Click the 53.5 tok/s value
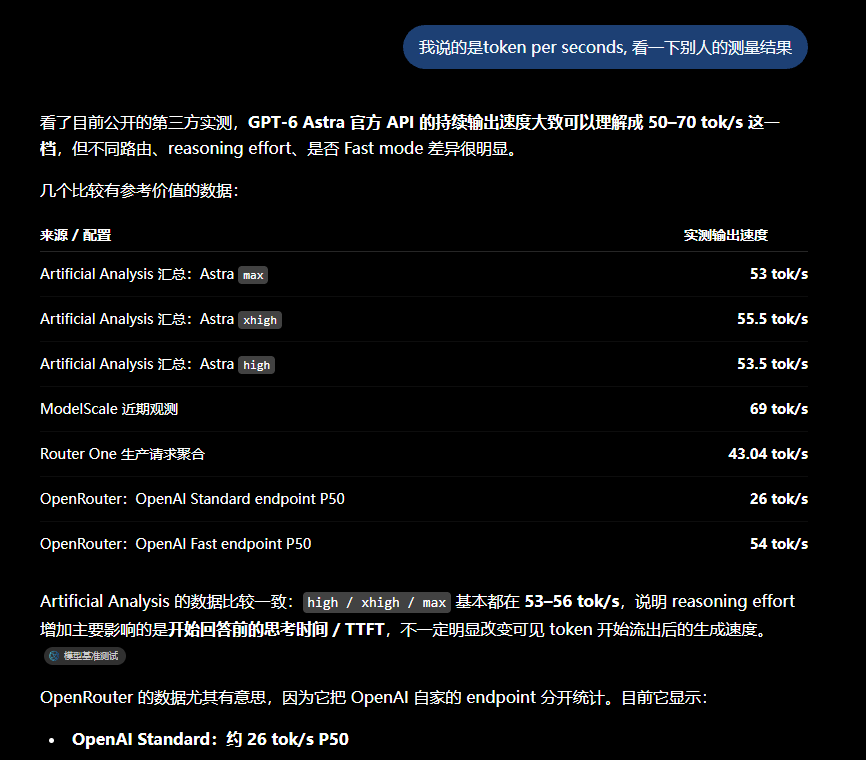The image size is (866, 760). click(x=772, y=364)
